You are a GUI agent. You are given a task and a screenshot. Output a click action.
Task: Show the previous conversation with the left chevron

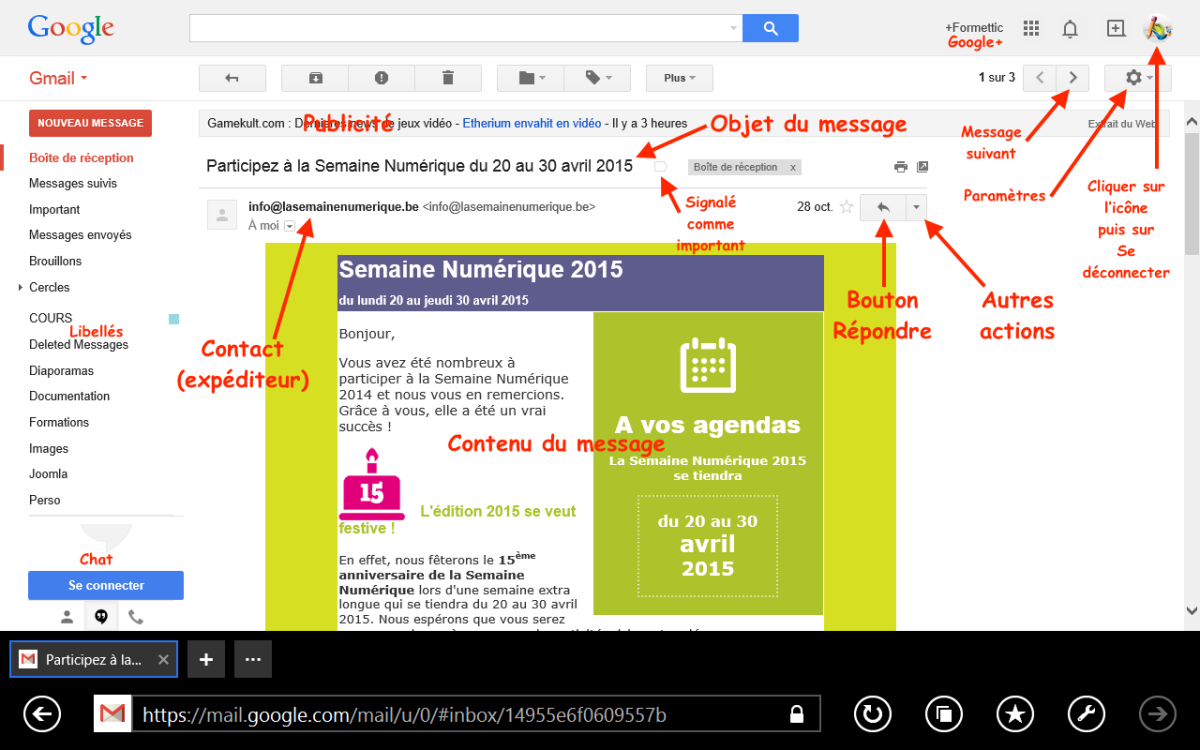pos(1040,78)
